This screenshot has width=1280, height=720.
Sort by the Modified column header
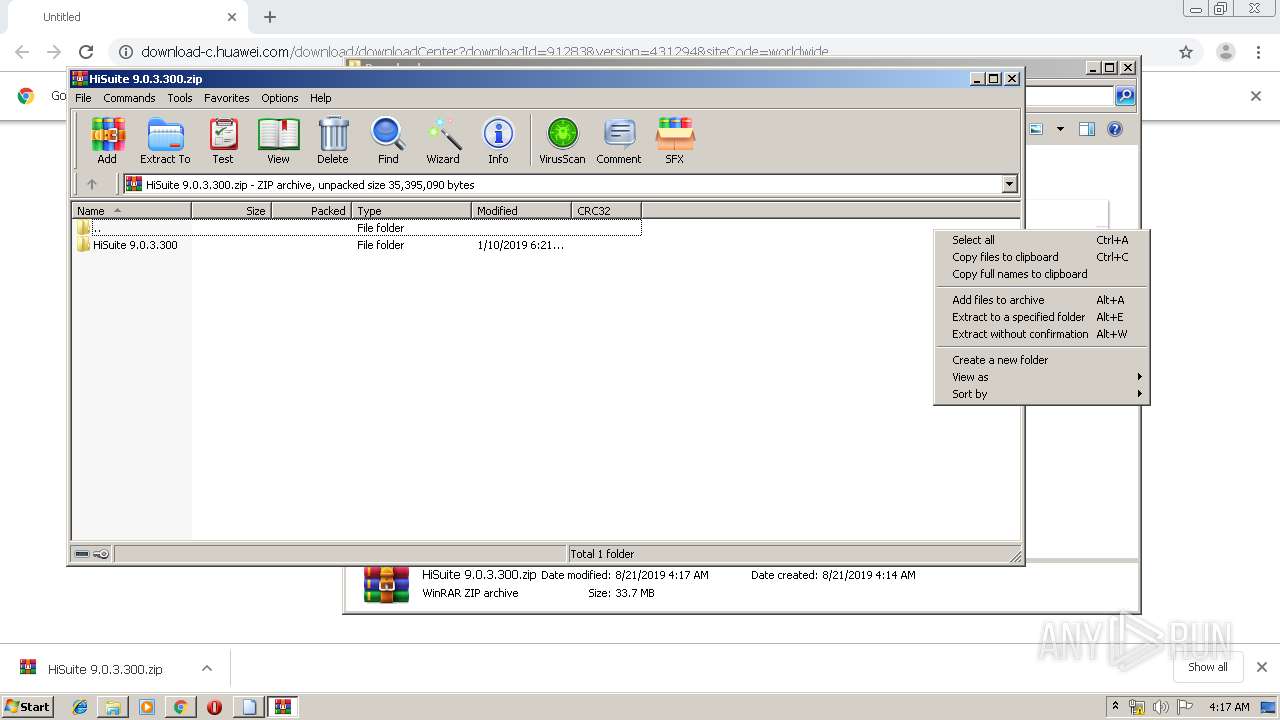click(x=521, y=211)
